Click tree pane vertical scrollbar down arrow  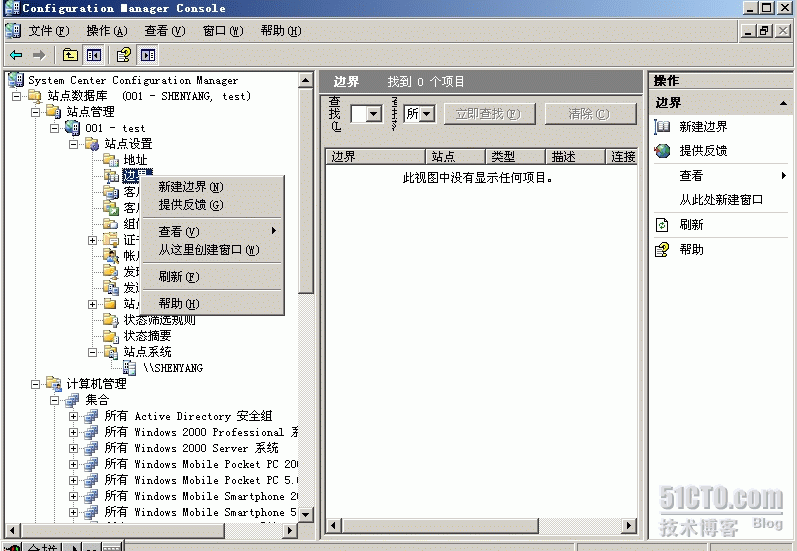(305, 514)
